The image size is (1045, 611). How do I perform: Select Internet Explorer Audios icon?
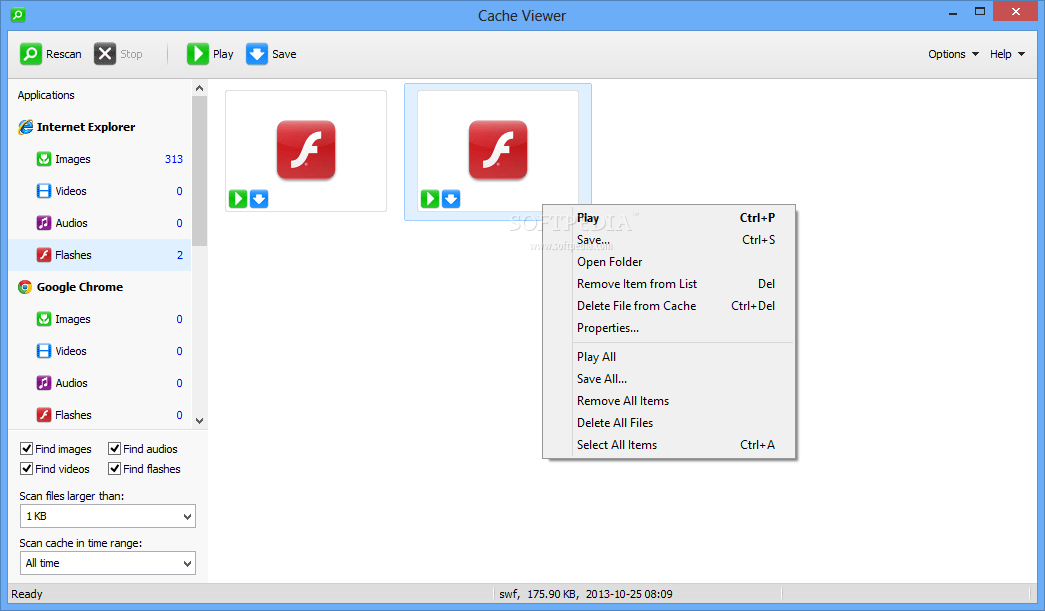(44, 223)
